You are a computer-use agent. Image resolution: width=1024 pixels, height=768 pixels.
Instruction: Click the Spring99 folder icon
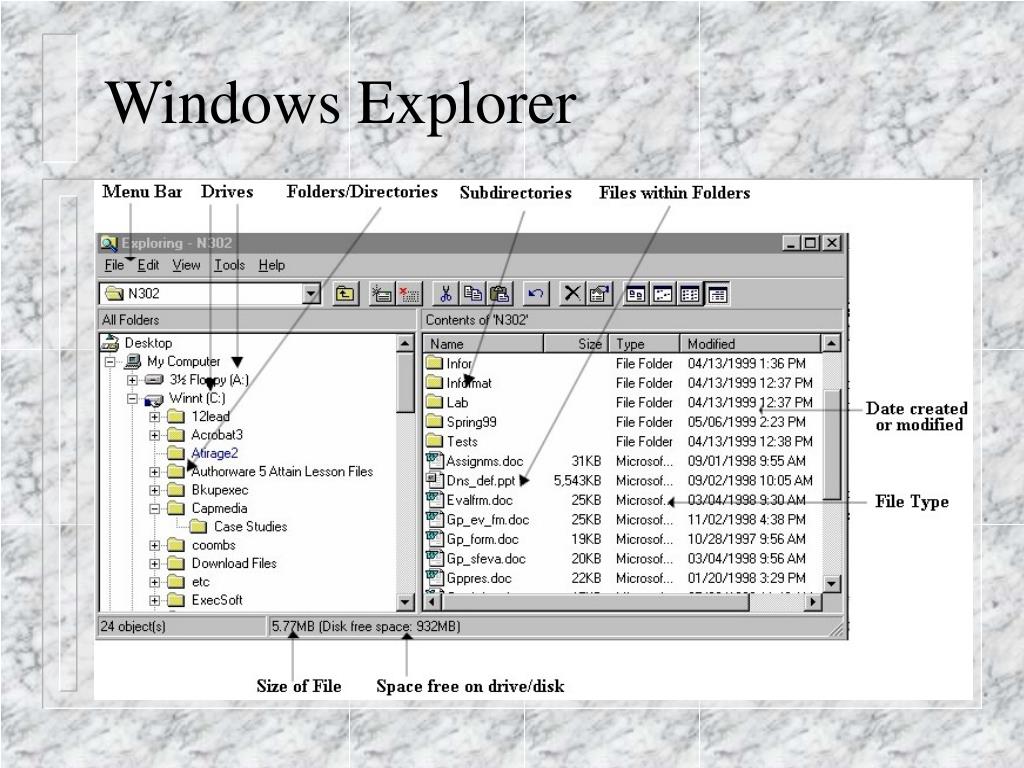tap(434, 422)
